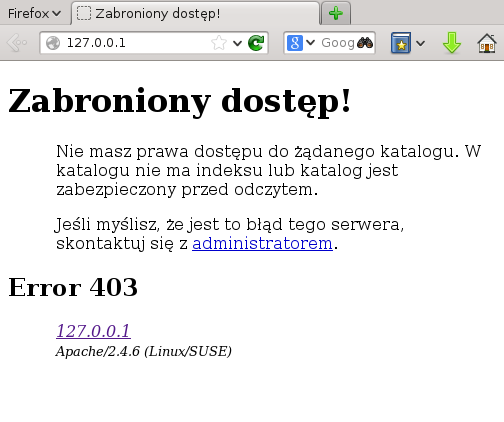Click the binoculars search icon

(x=365, y=43)
